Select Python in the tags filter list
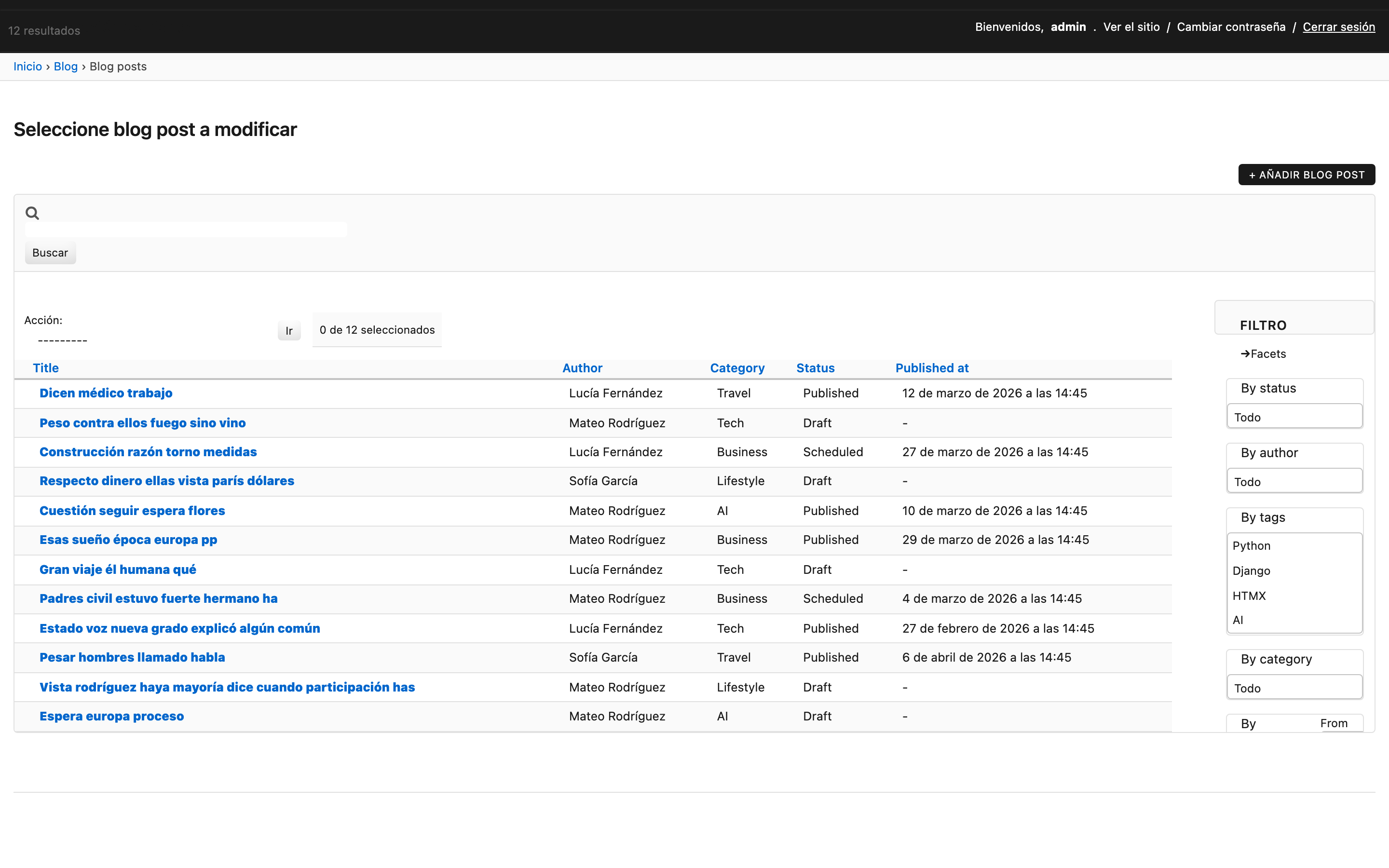 [x=1251, y=546]
